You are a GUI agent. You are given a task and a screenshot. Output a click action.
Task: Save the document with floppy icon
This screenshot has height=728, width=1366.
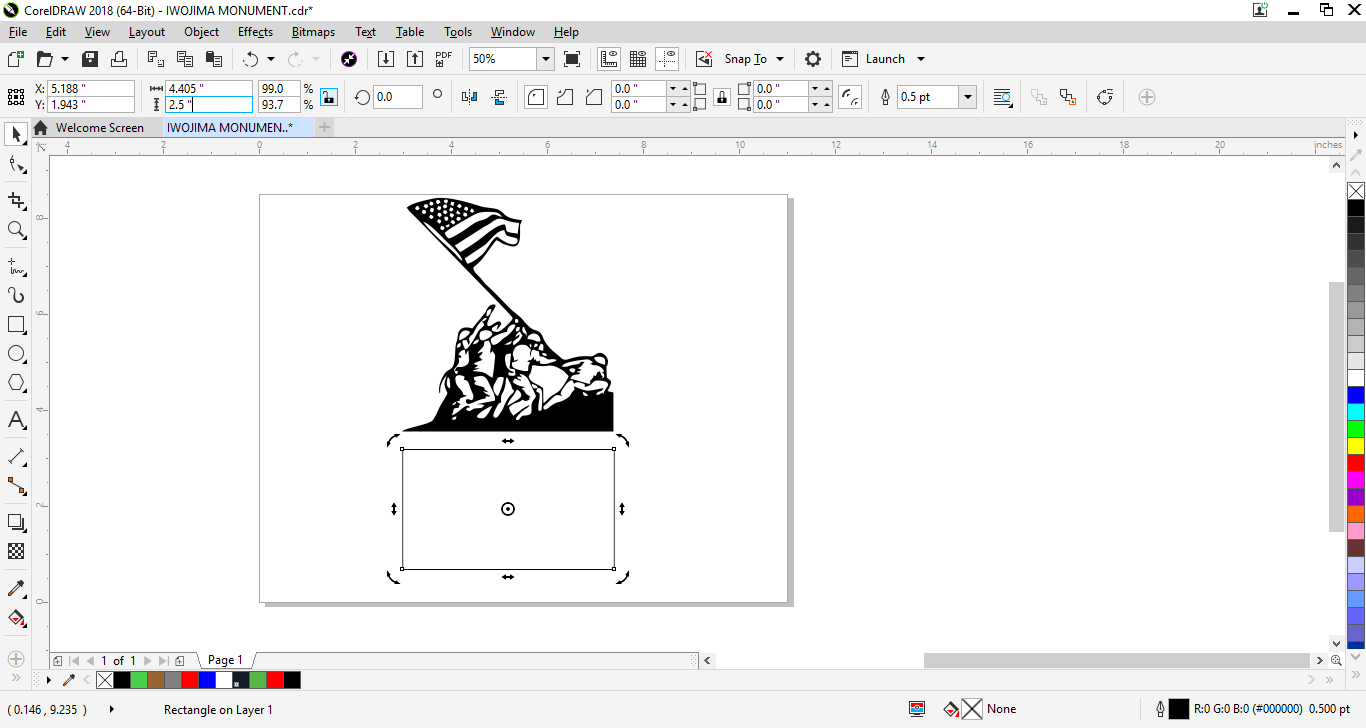[90, 59]
